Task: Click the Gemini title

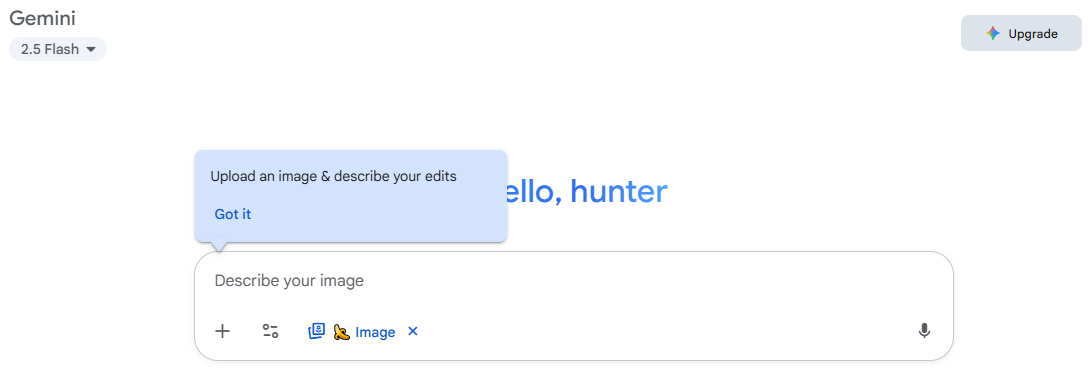Action: (x=42, y=19)
